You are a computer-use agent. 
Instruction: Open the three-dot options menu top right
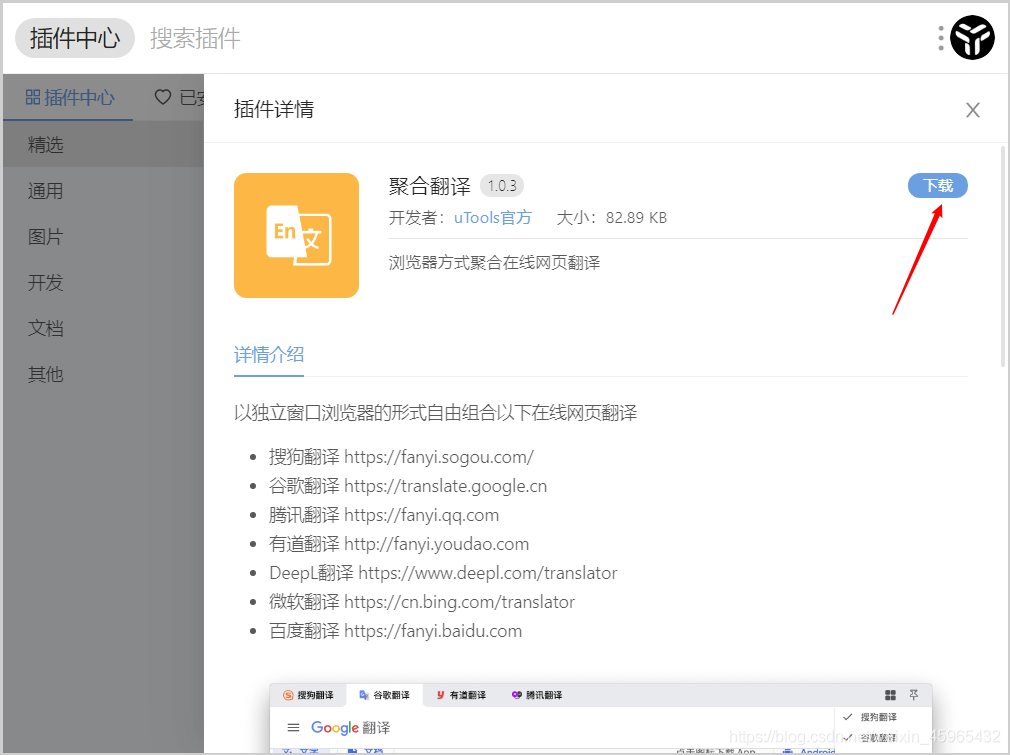[940, 38]
